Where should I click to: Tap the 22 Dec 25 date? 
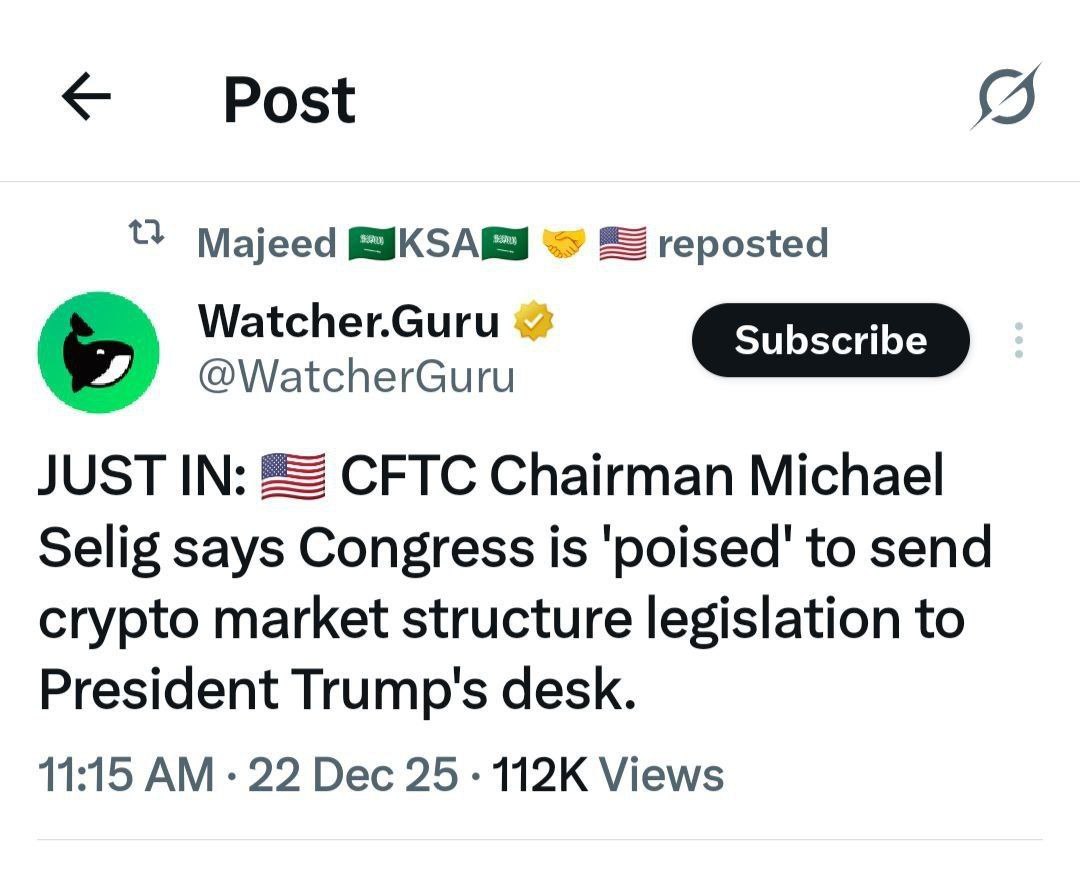tap(352, 775)
